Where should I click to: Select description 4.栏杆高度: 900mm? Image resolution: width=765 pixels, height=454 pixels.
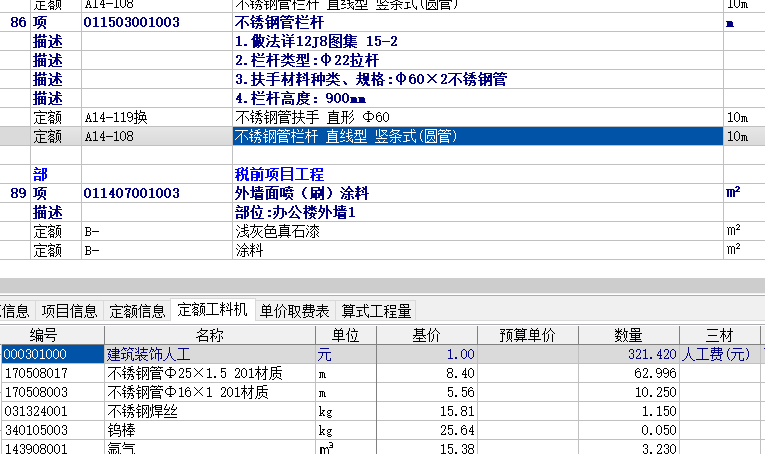tap(300, 99)
